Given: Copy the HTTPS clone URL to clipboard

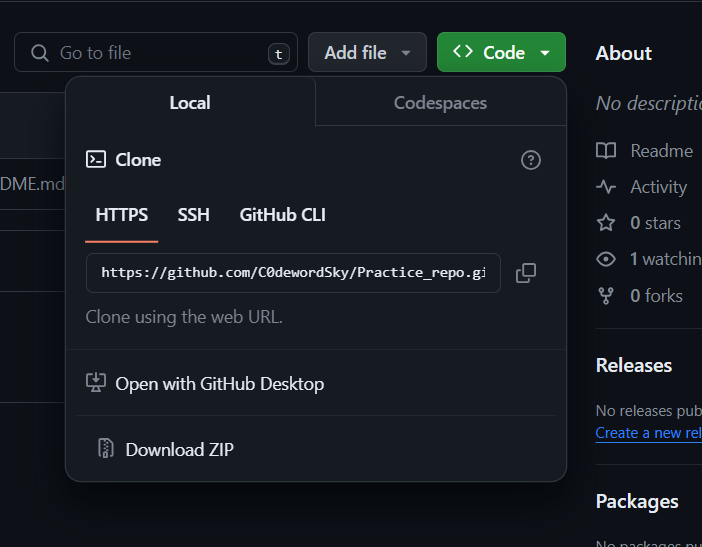Looking at the screenshot, I should click(x=526, y=273).
